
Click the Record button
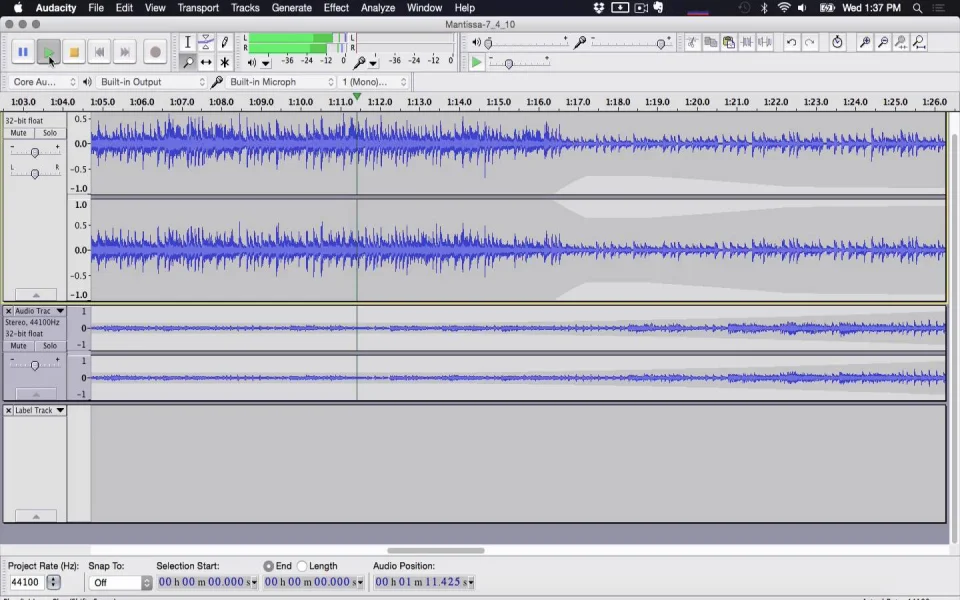click(154, 52)
